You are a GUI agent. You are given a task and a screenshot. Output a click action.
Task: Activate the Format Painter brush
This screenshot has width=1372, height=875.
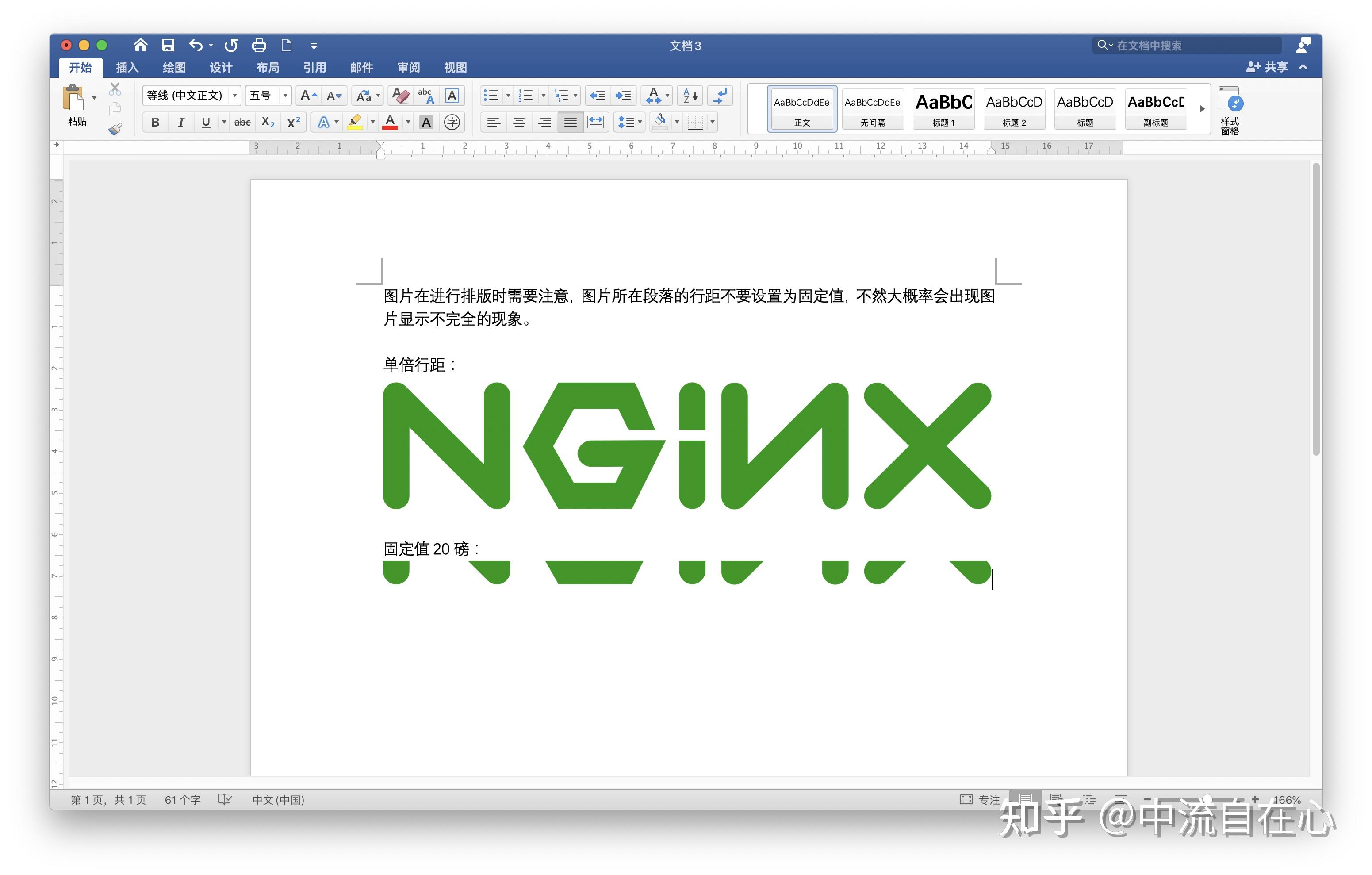pyautogui.click(x=115, y=130)
